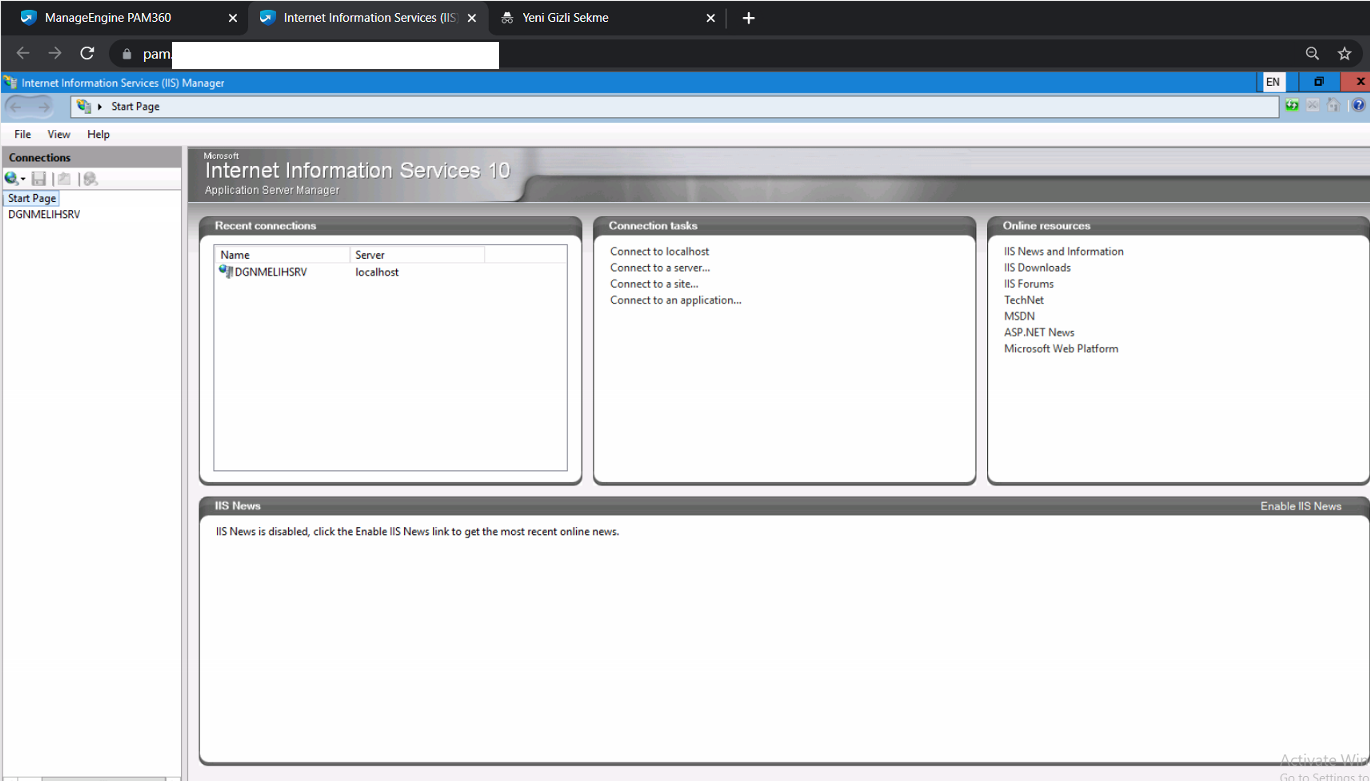1370x781 pixels.
Task: Click the green Refresh Page icon
Action: pos(1293,106)
